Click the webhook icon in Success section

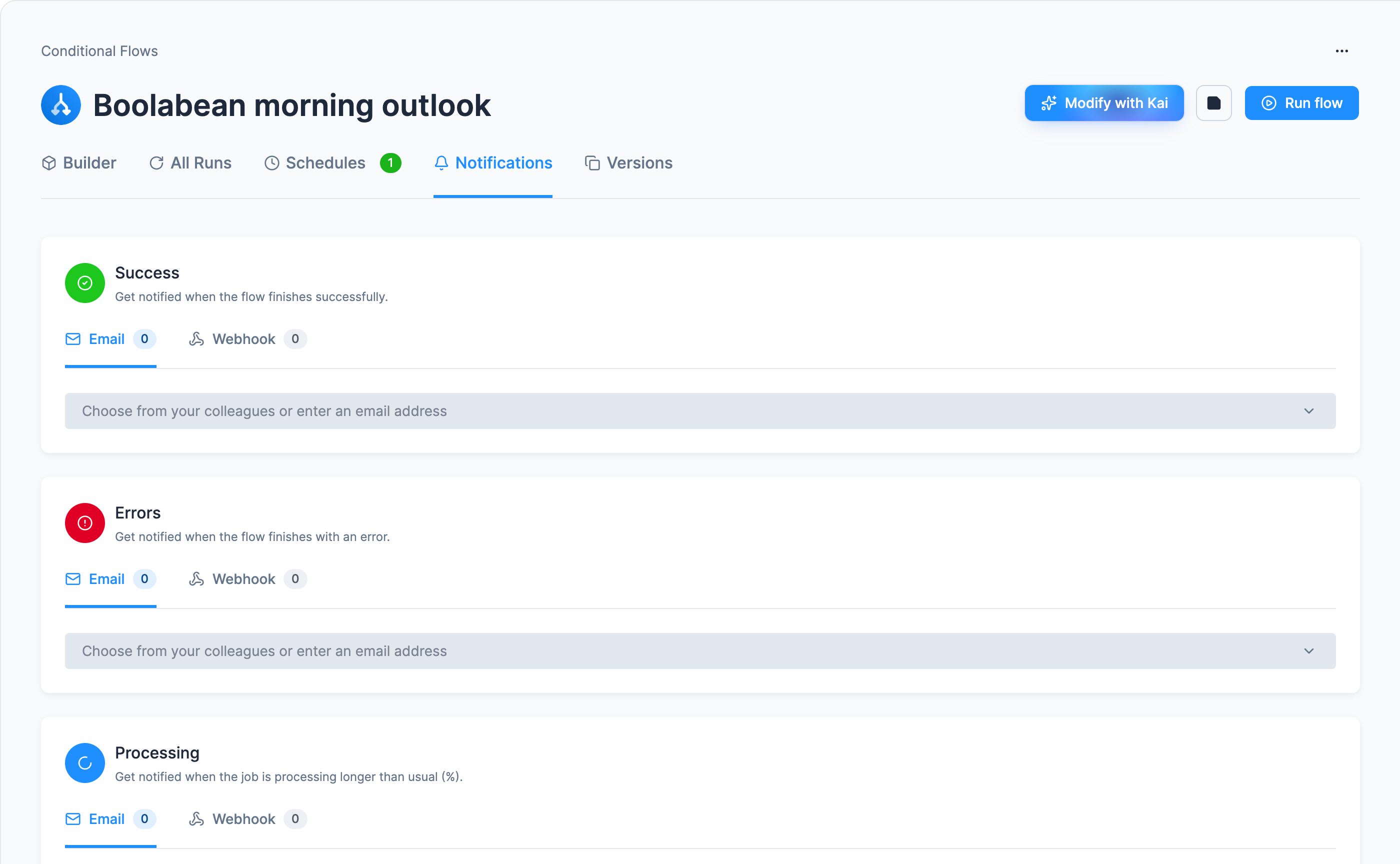click(x=196, y=339)
